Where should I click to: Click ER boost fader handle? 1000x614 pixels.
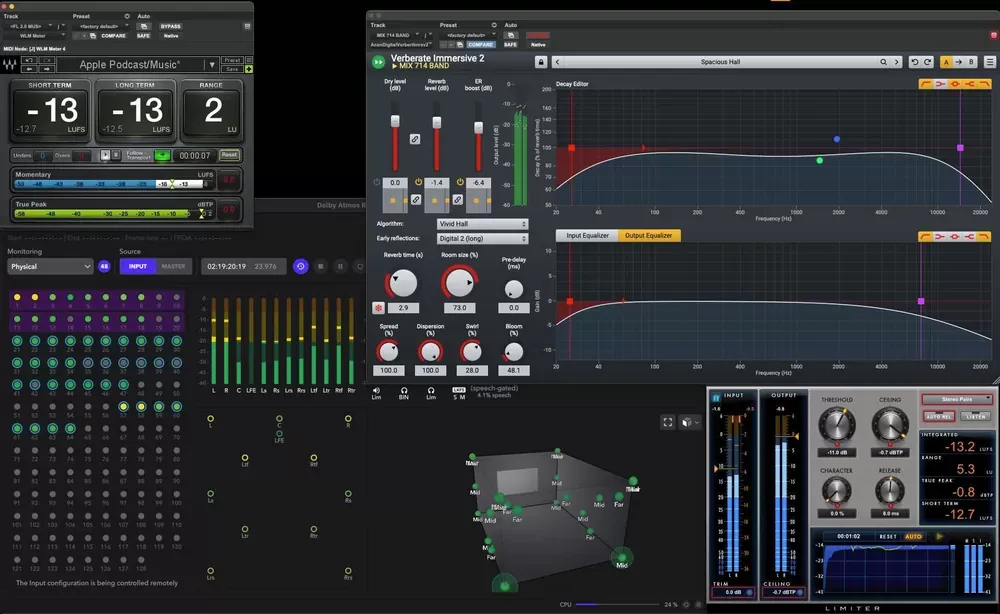pyautogui.click(x=478, y=128)
